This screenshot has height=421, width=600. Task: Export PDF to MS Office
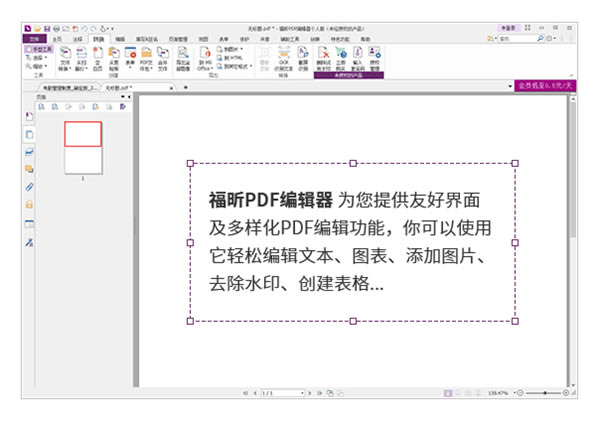tap(205, 59)
